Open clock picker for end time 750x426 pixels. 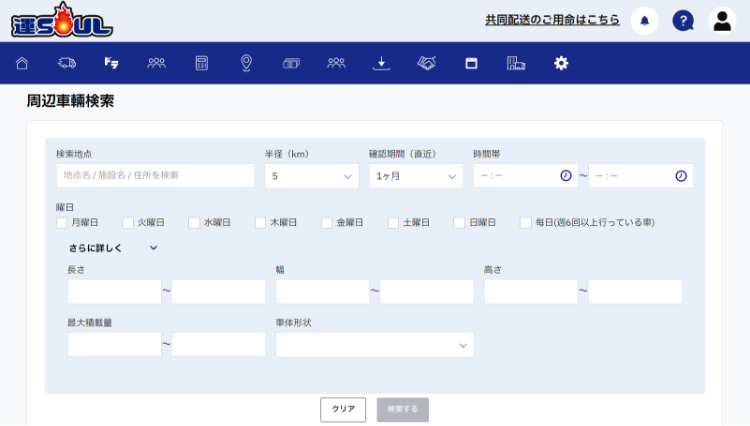coord(681,175)
